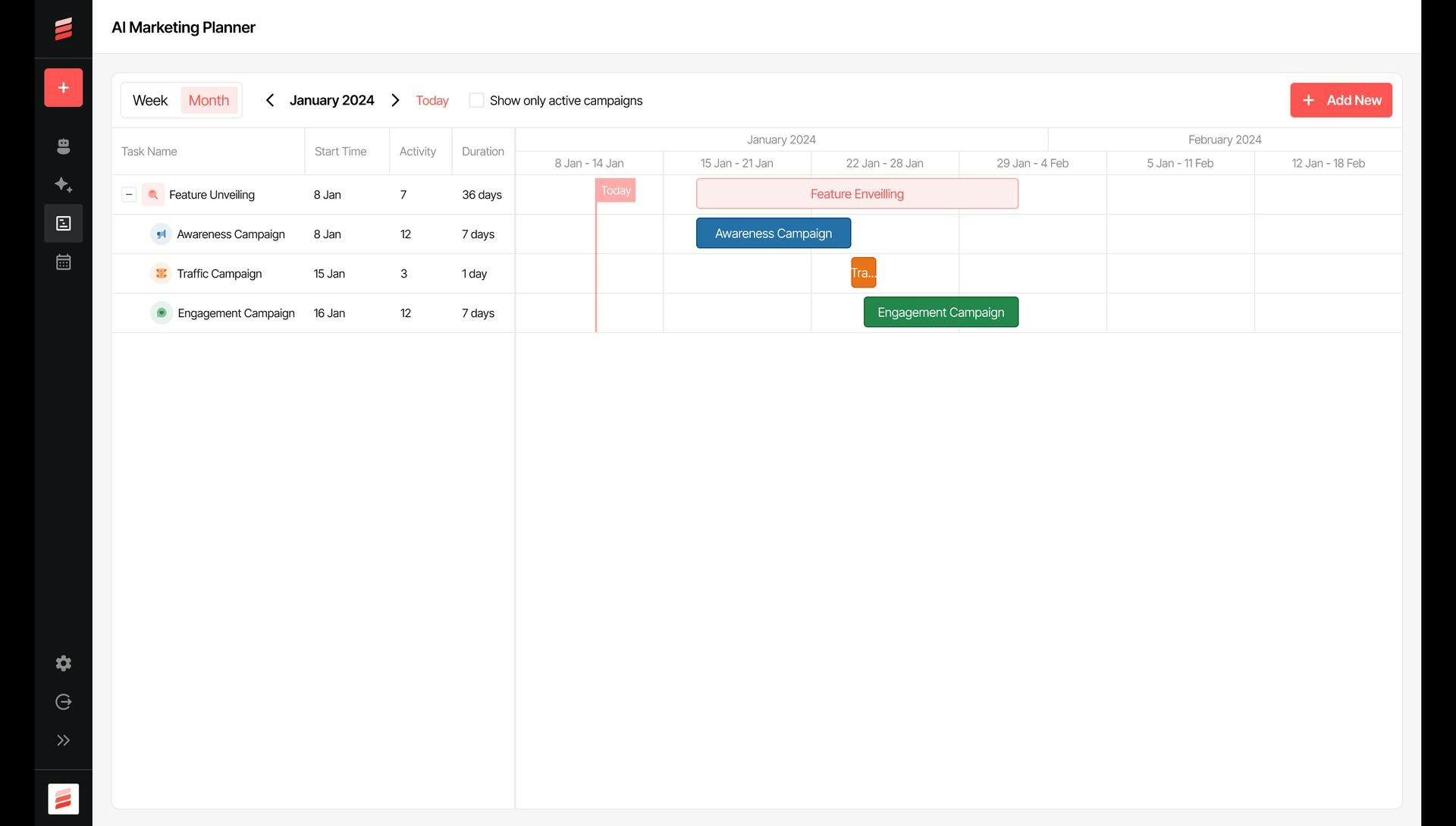Open the calendar icon in sidebar

63,262
